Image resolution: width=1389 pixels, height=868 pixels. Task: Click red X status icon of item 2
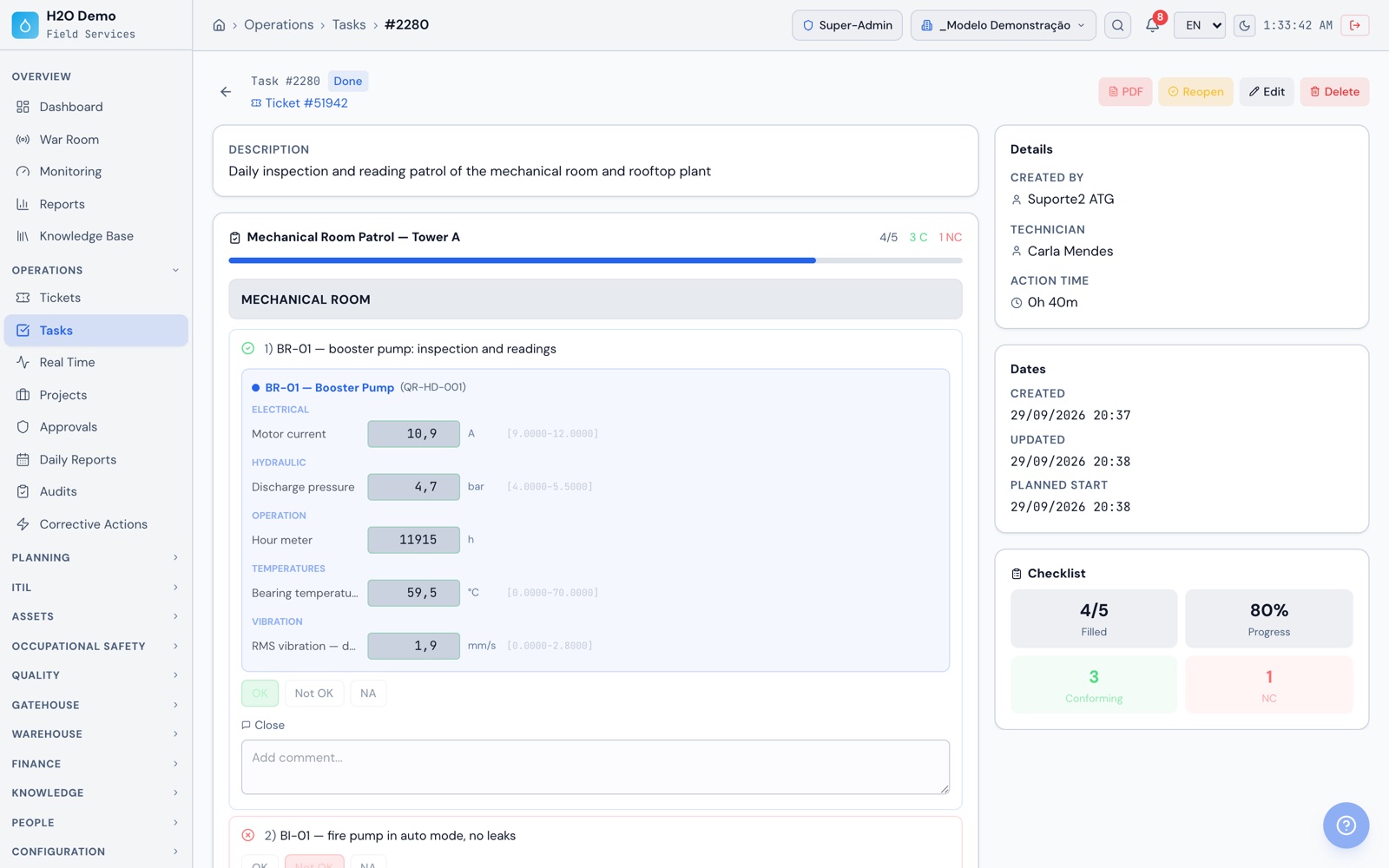point(248,835)
